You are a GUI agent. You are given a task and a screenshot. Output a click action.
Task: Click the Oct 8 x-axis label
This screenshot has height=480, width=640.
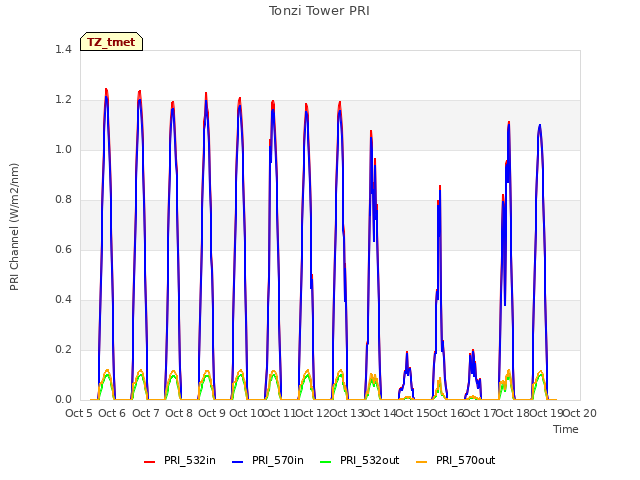pyautogui.click(x=179, y=413)
